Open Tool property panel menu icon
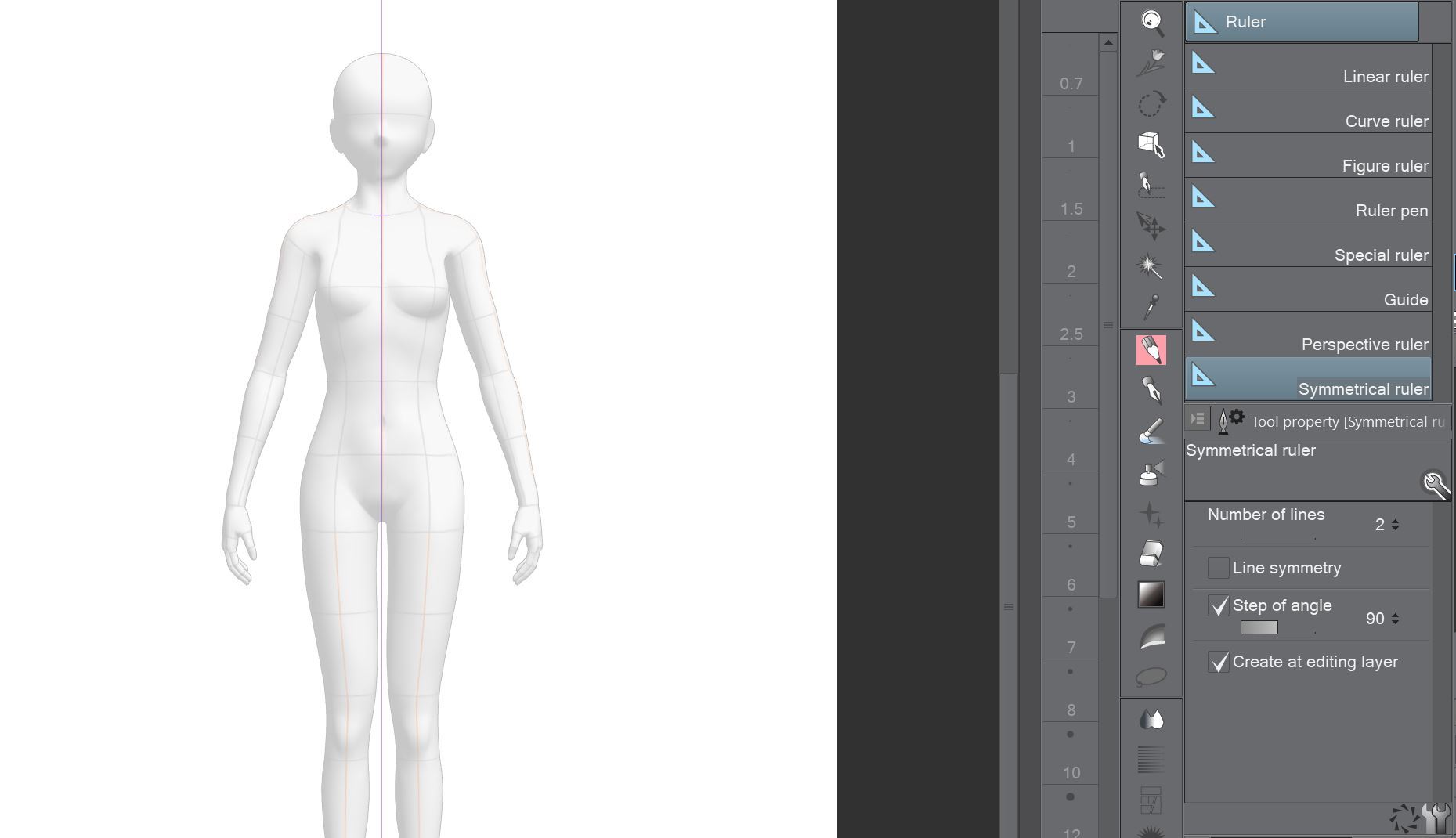Screen dimensions: 1456x838 click(x=1198, y=420)
